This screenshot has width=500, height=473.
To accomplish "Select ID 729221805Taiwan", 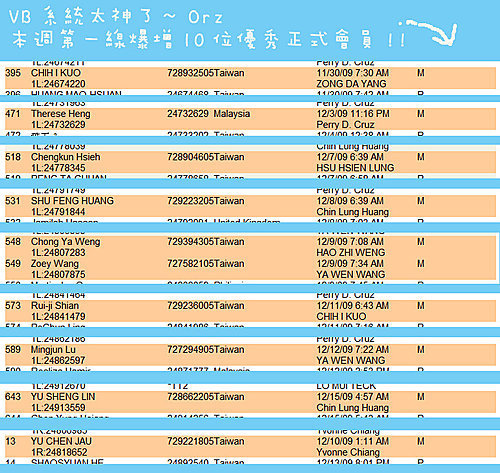I will 206,441.
